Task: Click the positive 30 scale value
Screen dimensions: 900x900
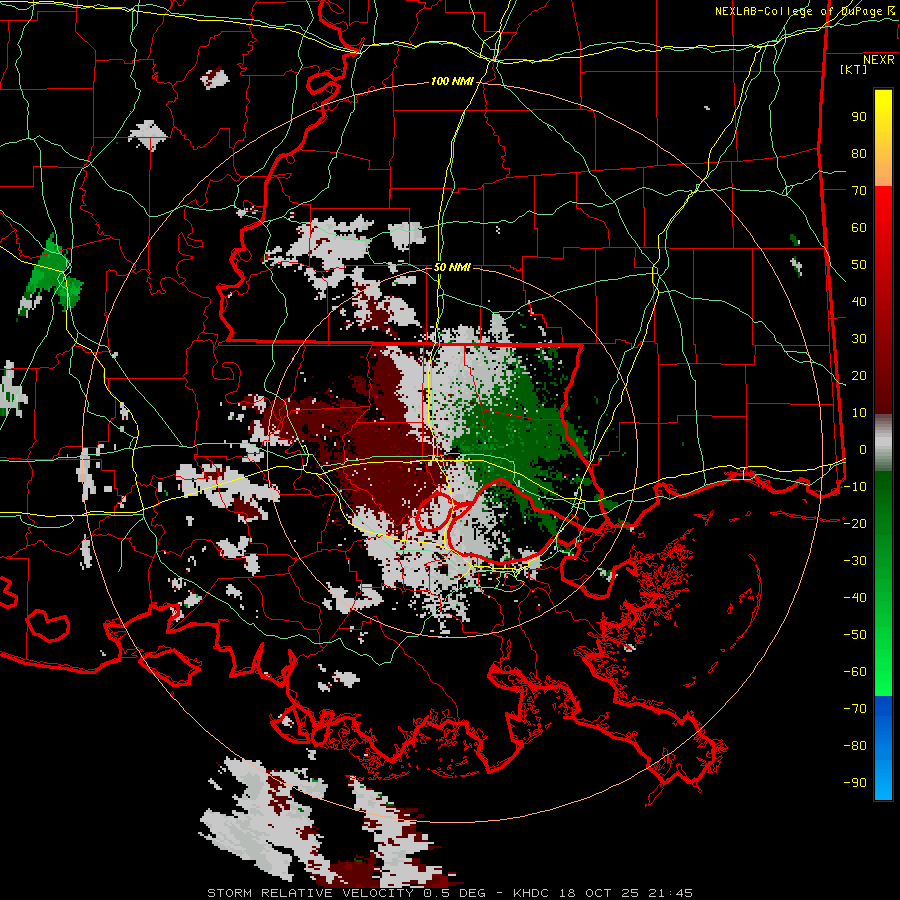Action: click(x=859, y=339)
